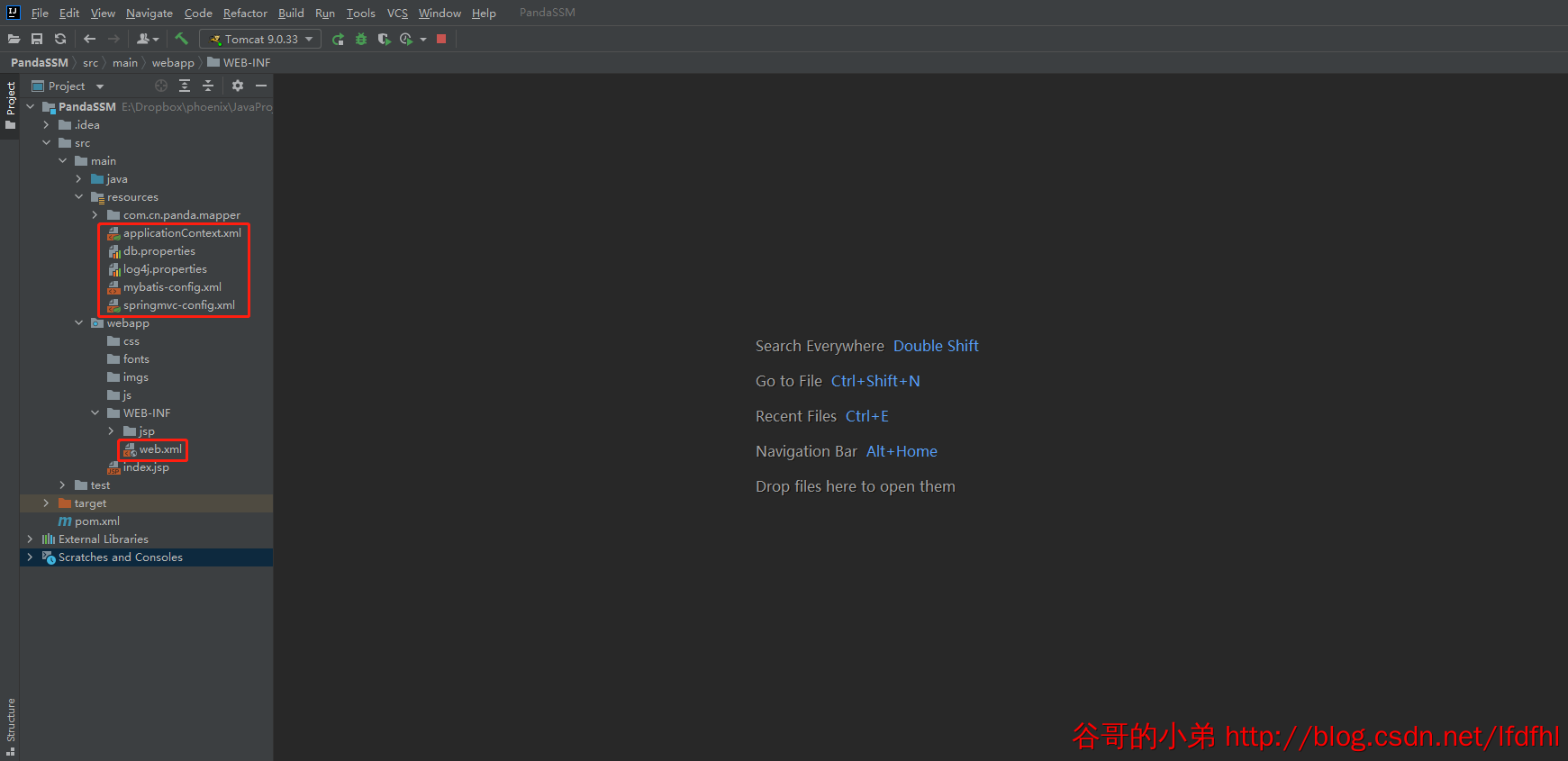Click WEB-INF breadcrumb segment
The width and height of the screenshot is (1568, 761).
pos(239,62)
